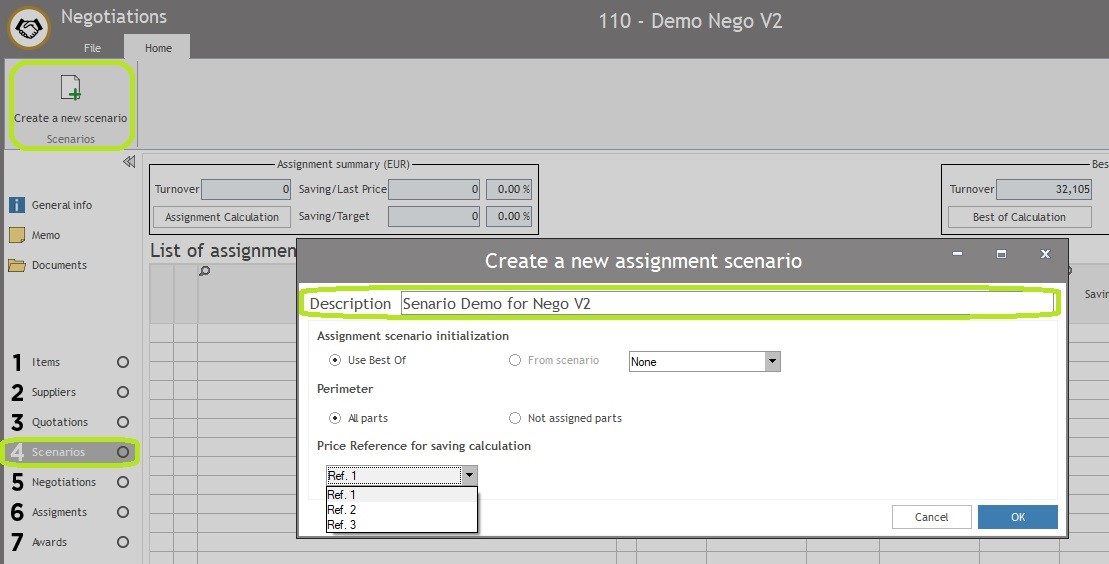
Task: Click the Assignment Calculation button
Action: [x=222, y=217]
